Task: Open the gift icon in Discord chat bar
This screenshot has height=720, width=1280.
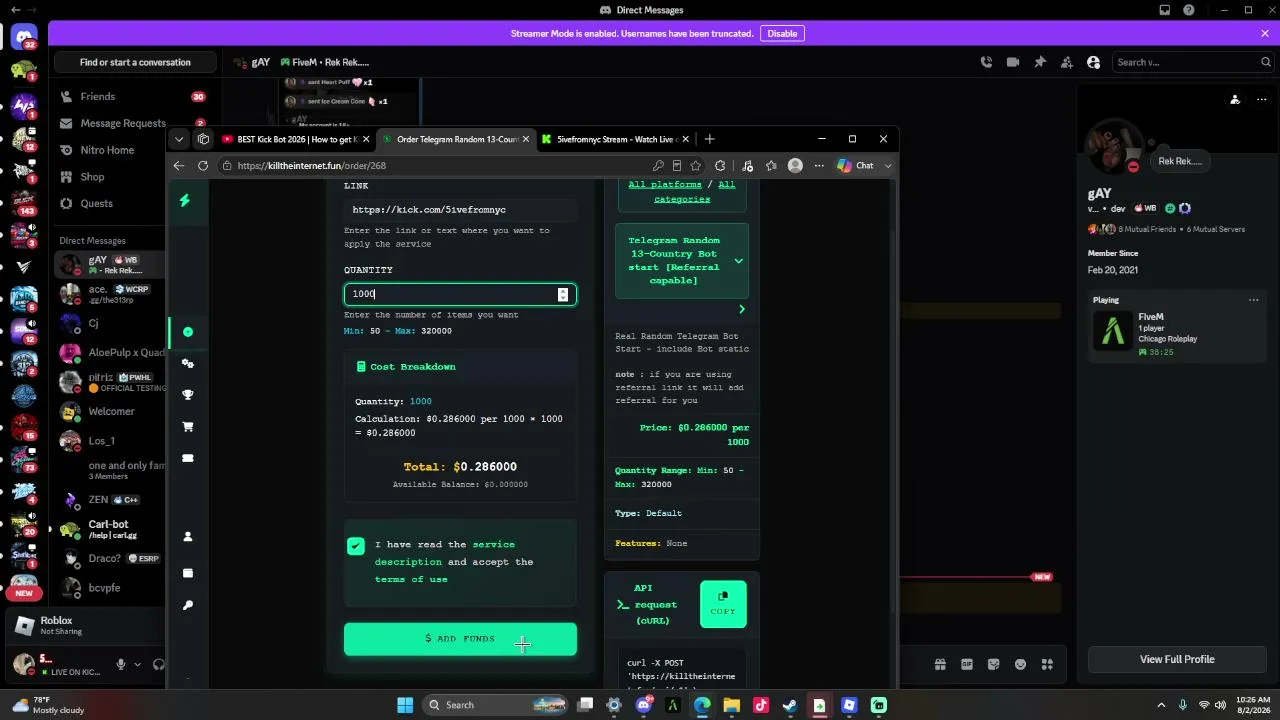Action: click(x=940, y=664)
